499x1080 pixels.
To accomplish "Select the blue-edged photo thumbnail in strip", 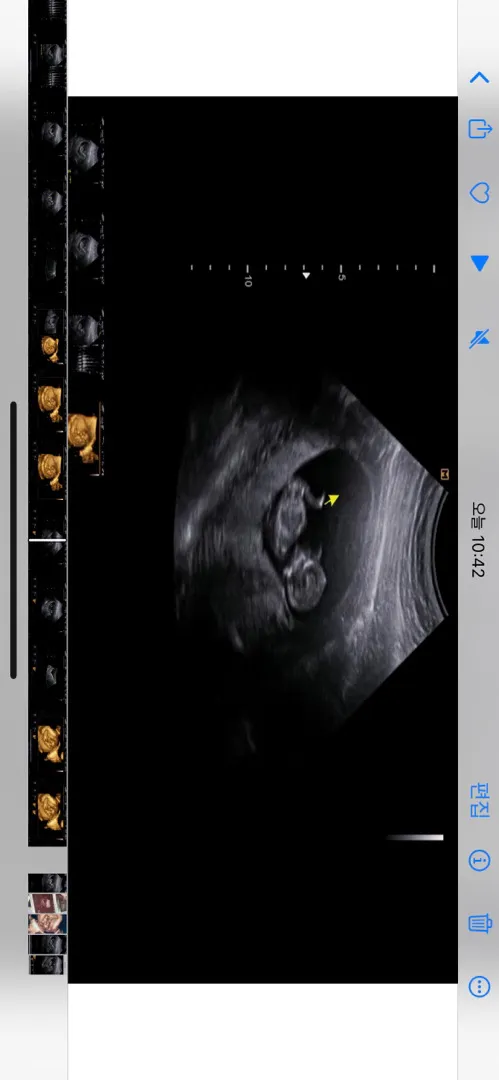I will pyautogui.click(x=48, y=924).
